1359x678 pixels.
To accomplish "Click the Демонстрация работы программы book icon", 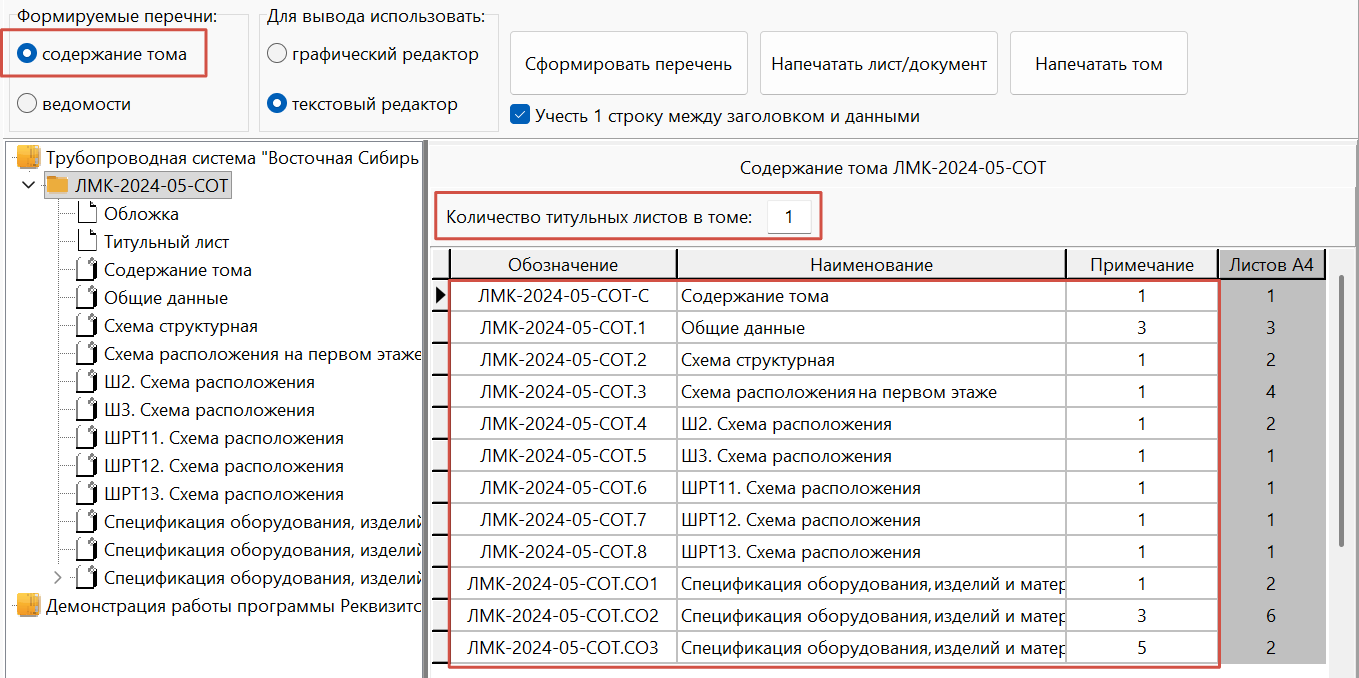I will [x=28, y=605].
